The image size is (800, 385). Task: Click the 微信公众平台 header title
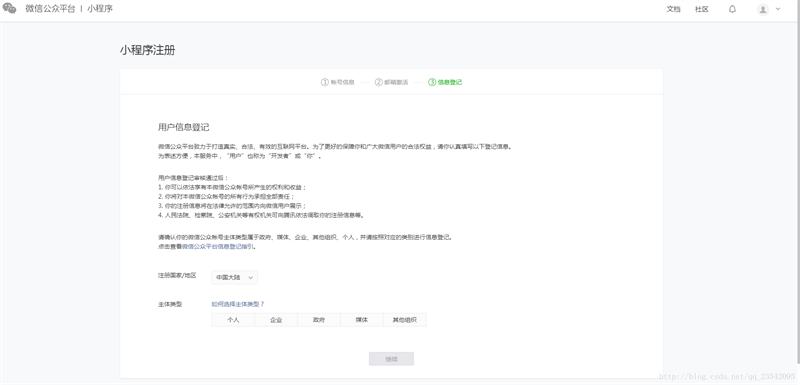coord(50,9)
